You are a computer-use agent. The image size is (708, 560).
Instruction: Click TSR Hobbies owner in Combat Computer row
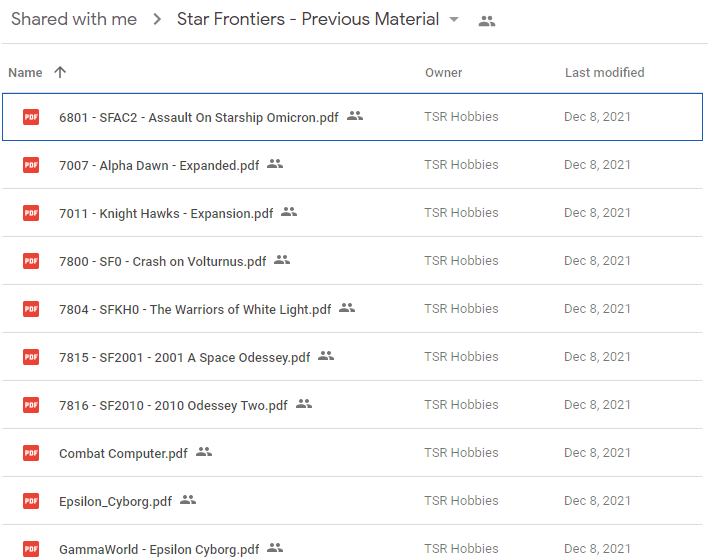click(461, 453)
